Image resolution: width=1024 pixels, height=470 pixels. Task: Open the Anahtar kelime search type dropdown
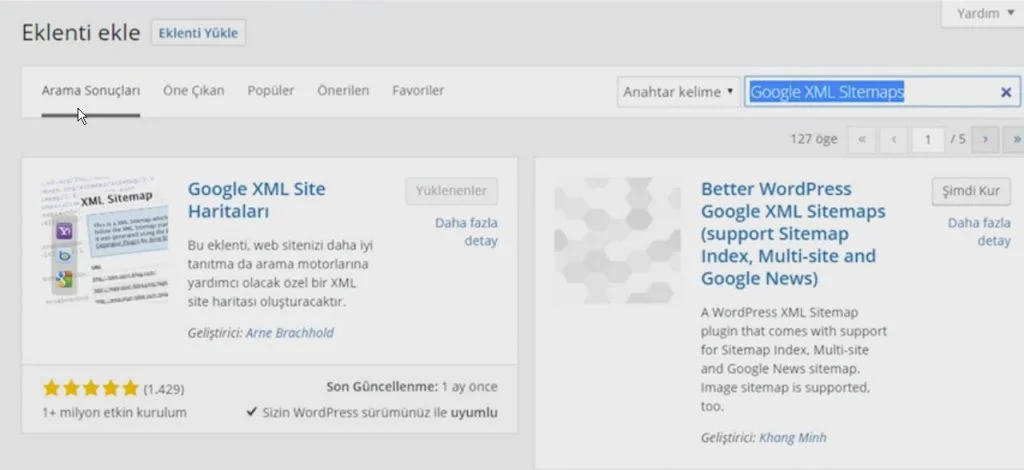679,92
